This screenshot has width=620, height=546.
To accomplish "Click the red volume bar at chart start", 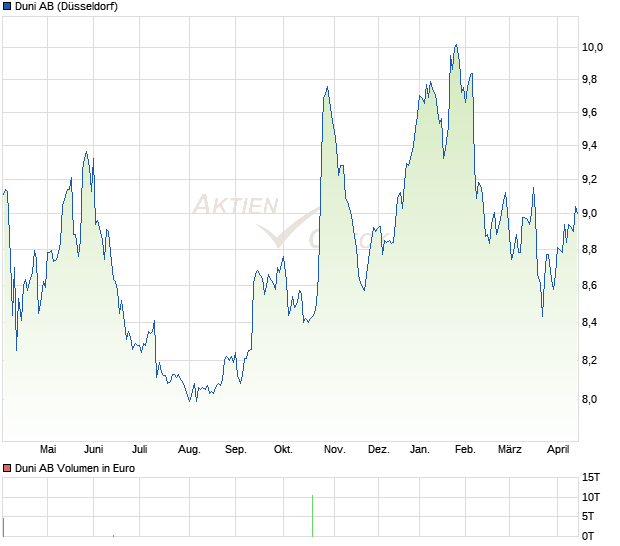I will [x=3, y=527].
